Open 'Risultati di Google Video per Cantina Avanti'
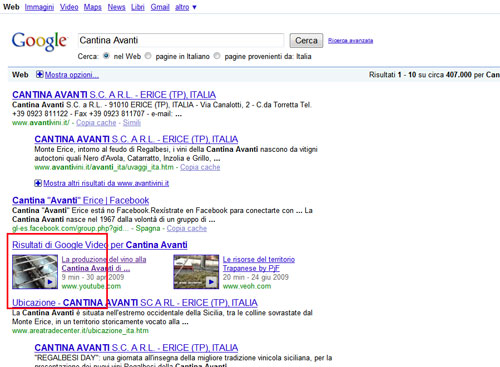This screenshot has height=367, width=500. 100,245
